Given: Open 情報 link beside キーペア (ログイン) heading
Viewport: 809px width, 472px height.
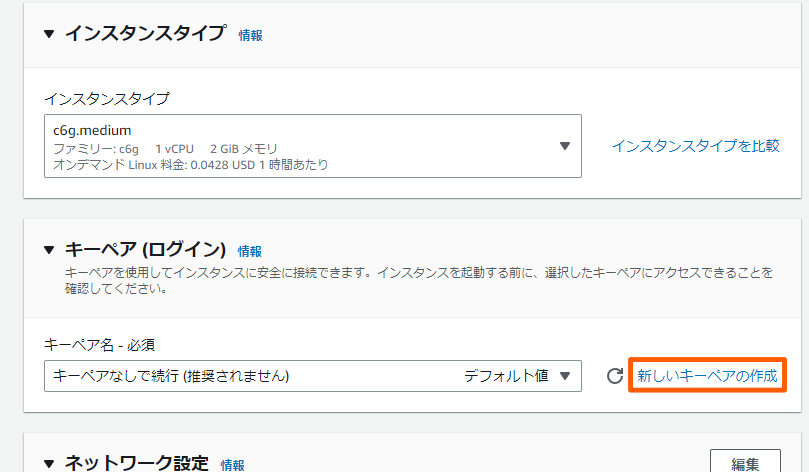Looking at the screenshot, I should 250,251.
